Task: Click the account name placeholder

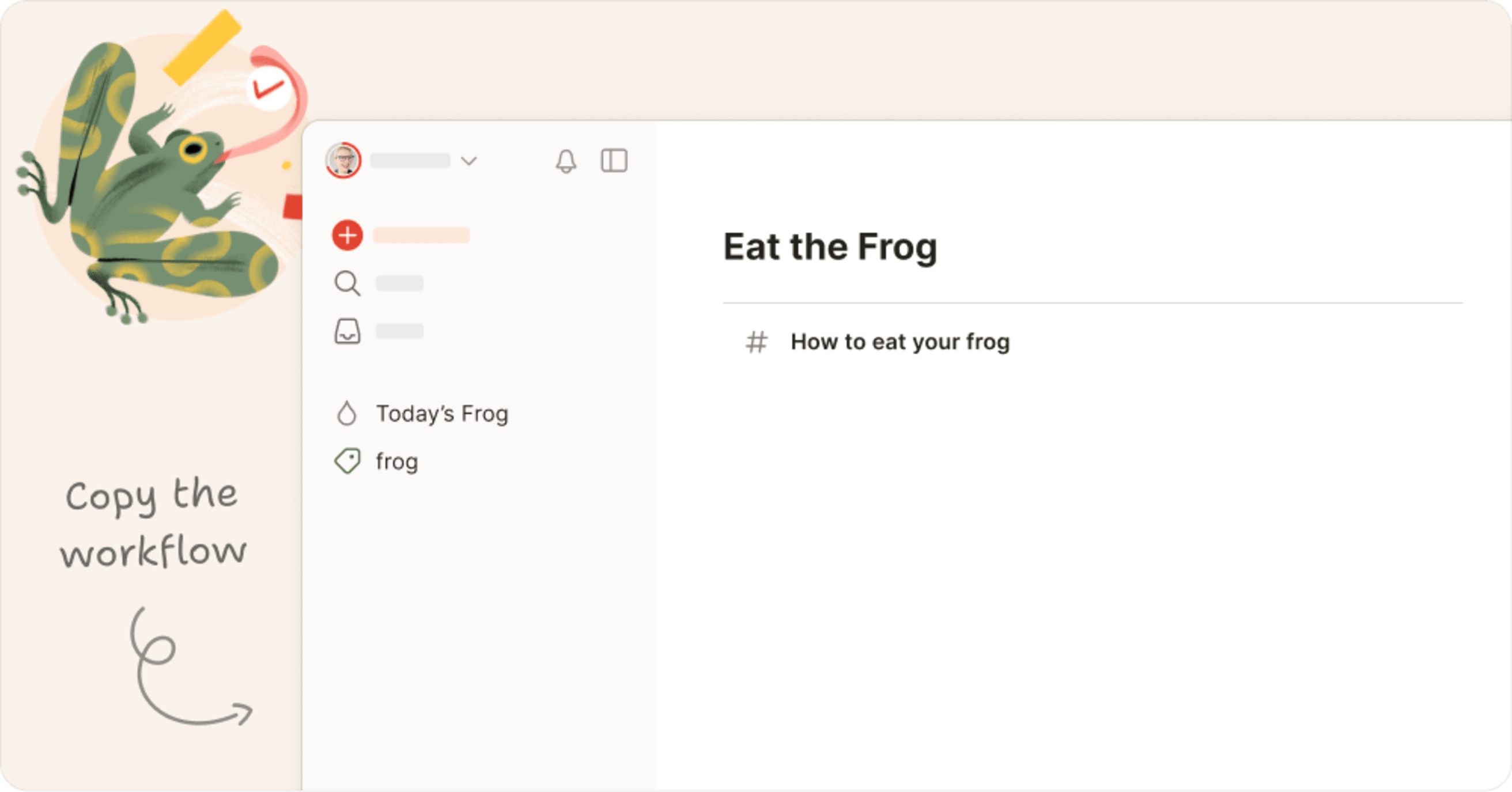Action: click(410, 161)
